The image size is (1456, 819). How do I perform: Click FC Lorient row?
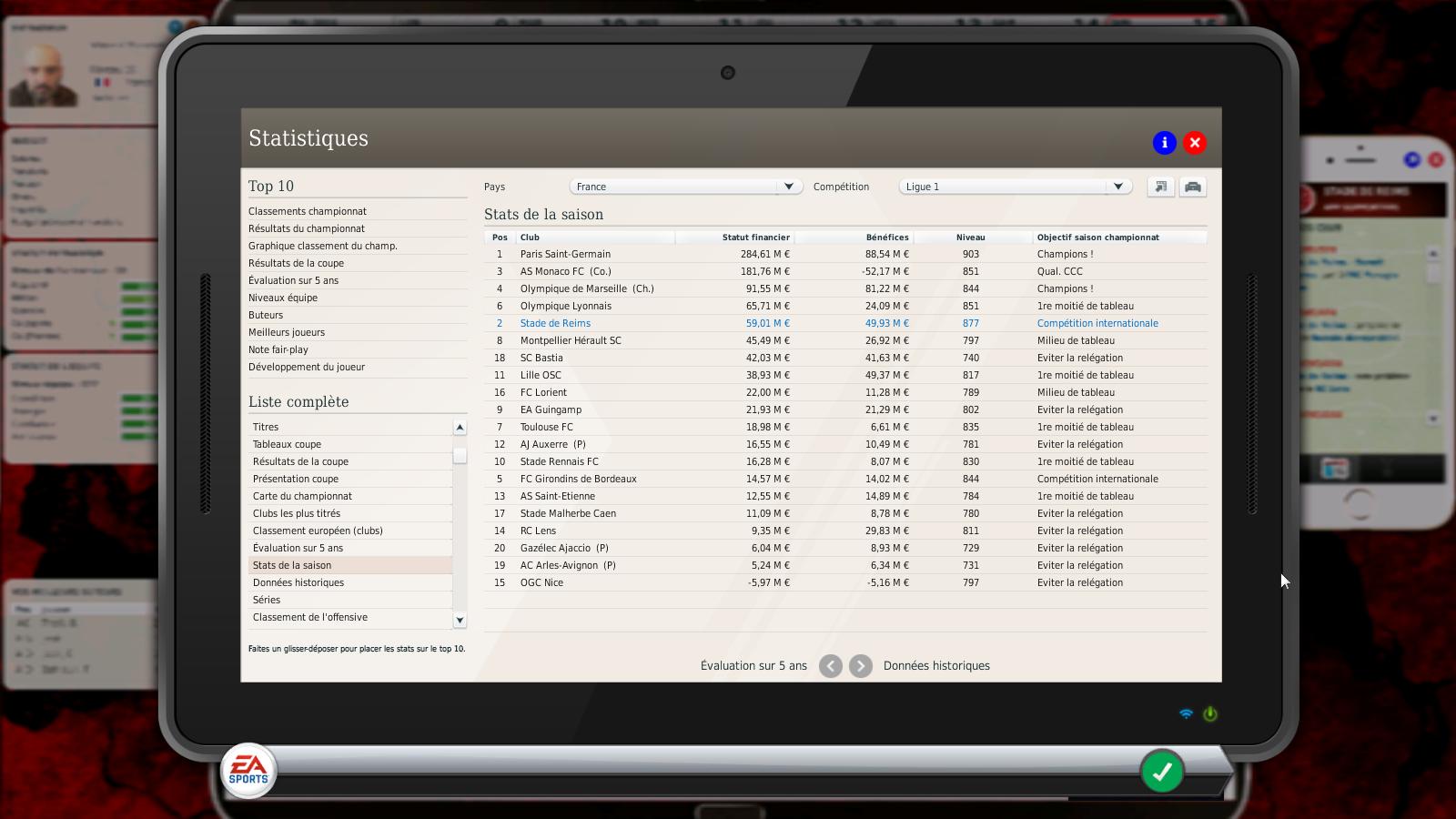coord(845,392)
